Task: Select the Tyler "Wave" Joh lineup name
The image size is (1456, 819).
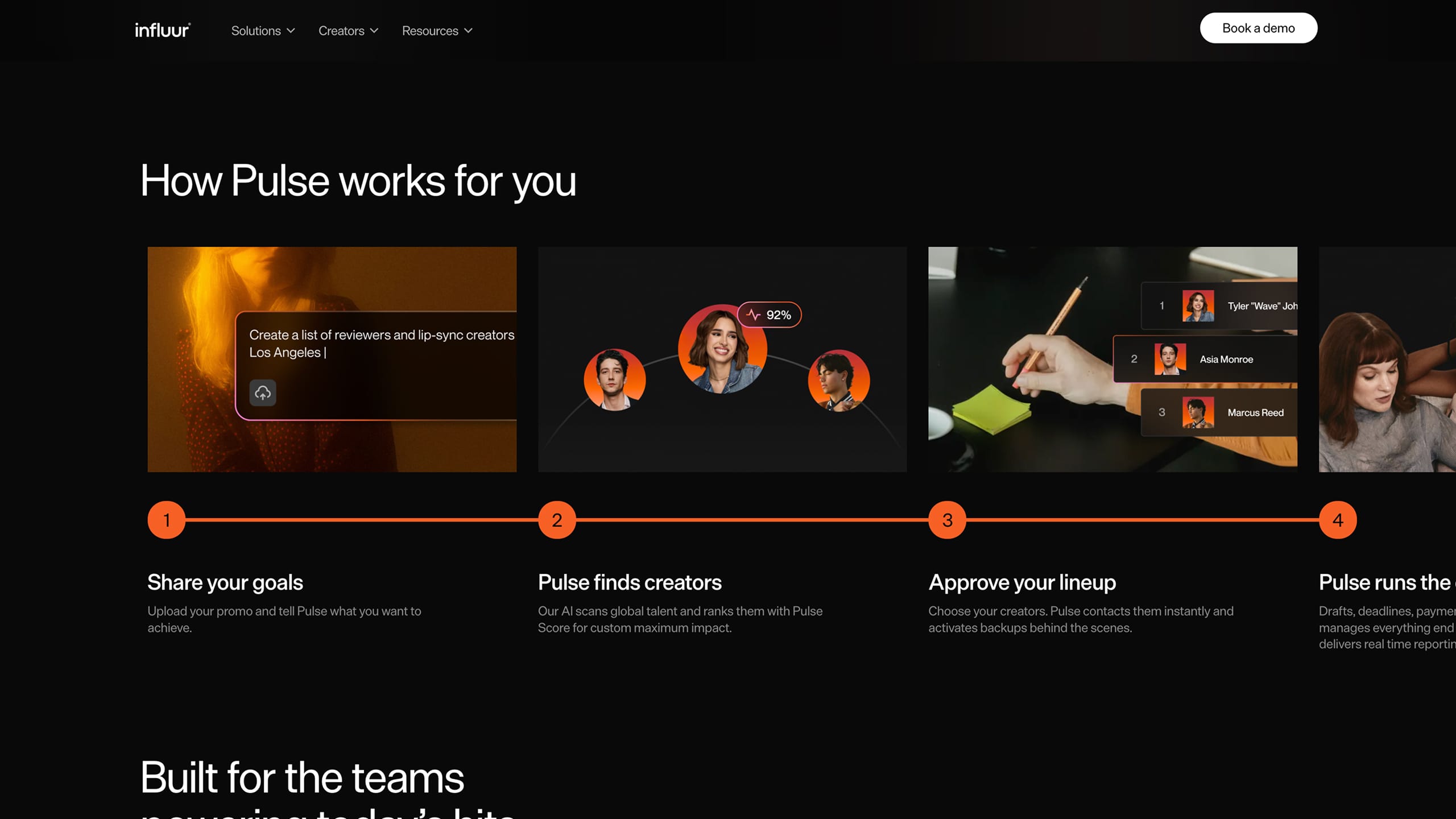Action: [1263, 306]
